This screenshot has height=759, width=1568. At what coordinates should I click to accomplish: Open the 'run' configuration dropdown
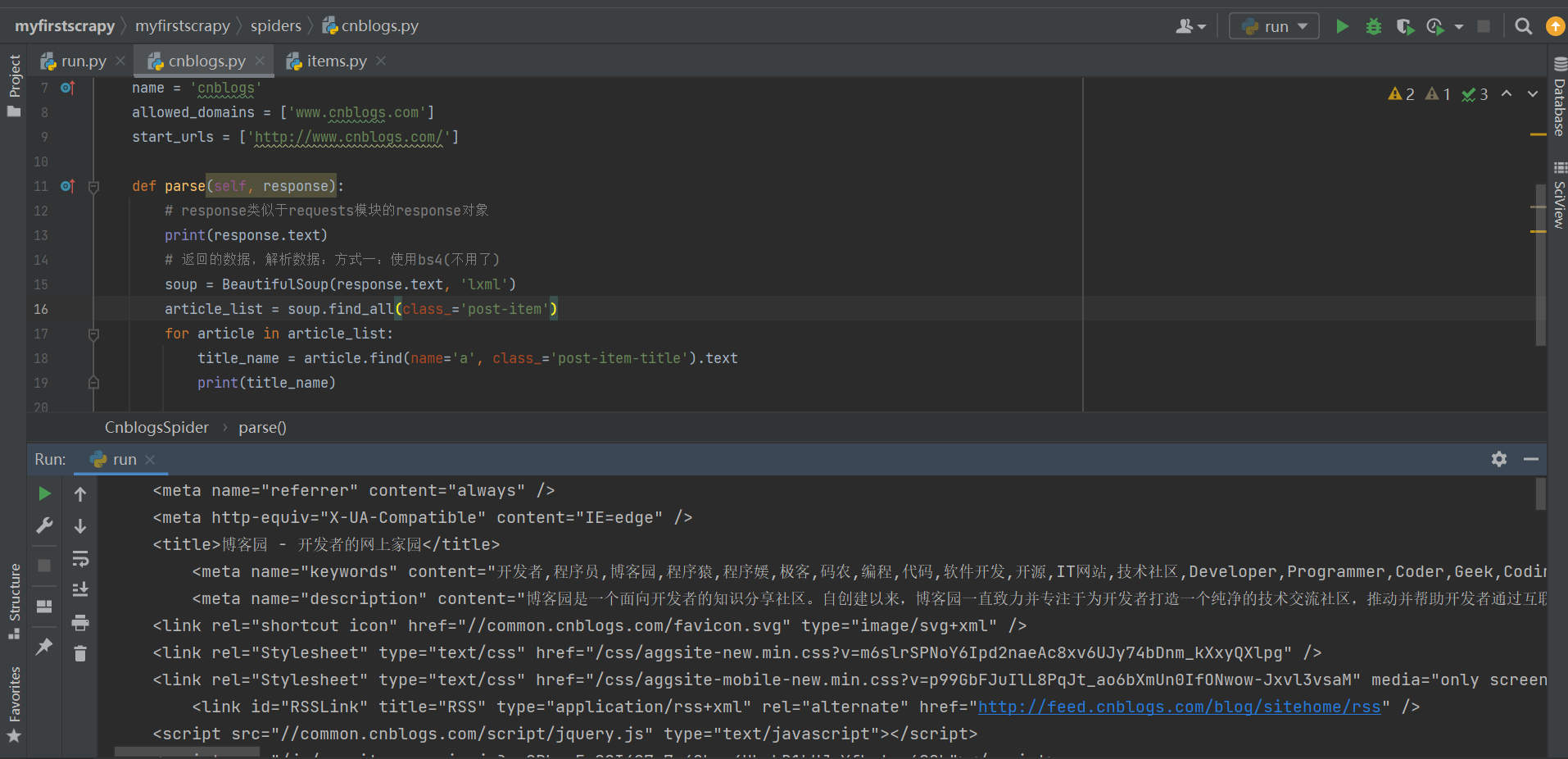tap(1274, 26)
